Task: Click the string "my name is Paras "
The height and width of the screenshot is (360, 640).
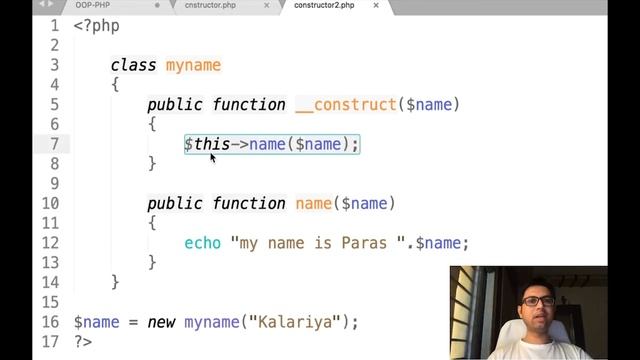Action: tap(318, 244)
